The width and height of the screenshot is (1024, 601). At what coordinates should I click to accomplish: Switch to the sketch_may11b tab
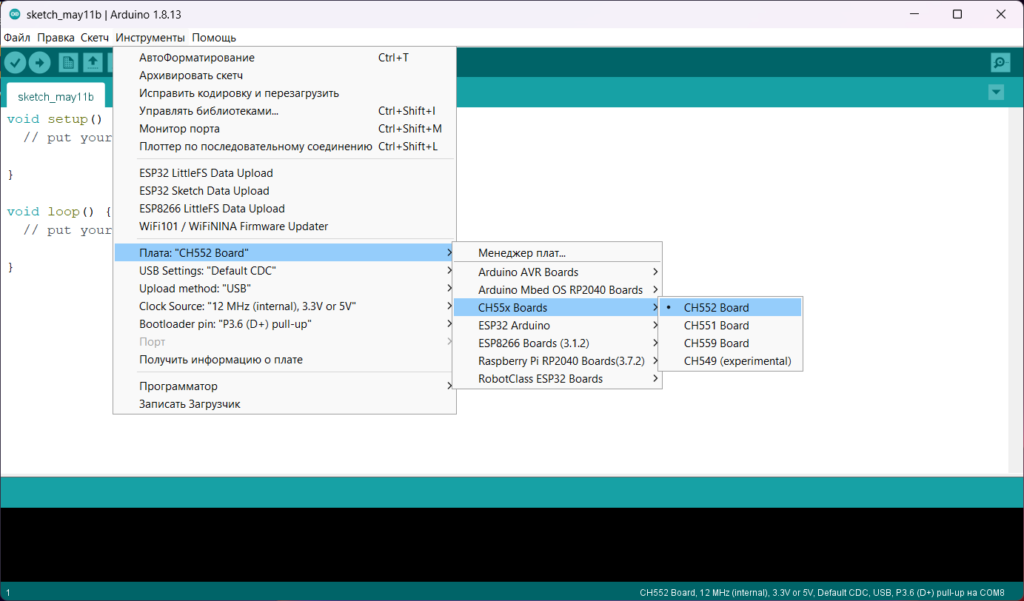(56, 97)
